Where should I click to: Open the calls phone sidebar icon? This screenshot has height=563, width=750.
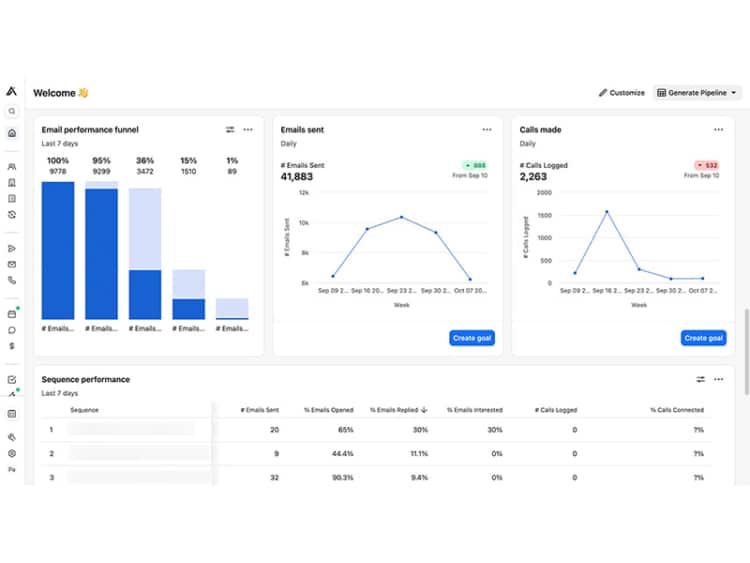pos(12,281)
